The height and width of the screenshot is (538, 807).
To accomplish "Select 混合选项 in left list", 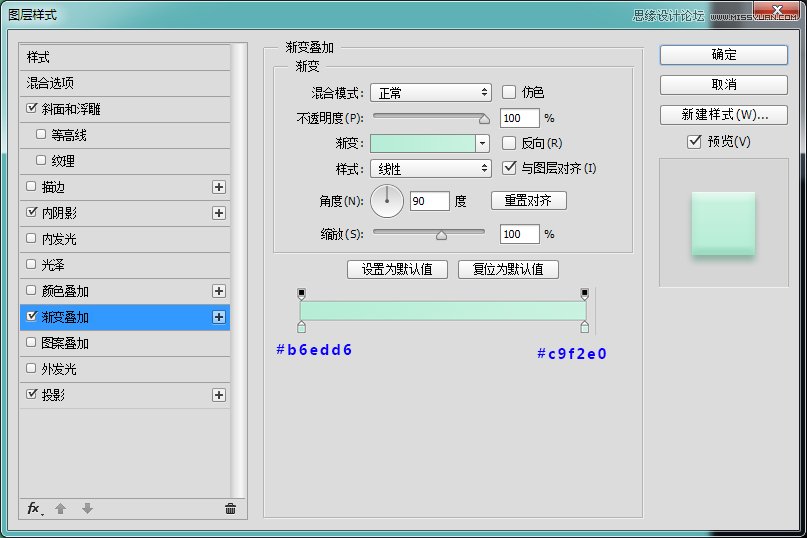I will click(x=125, y=83).
